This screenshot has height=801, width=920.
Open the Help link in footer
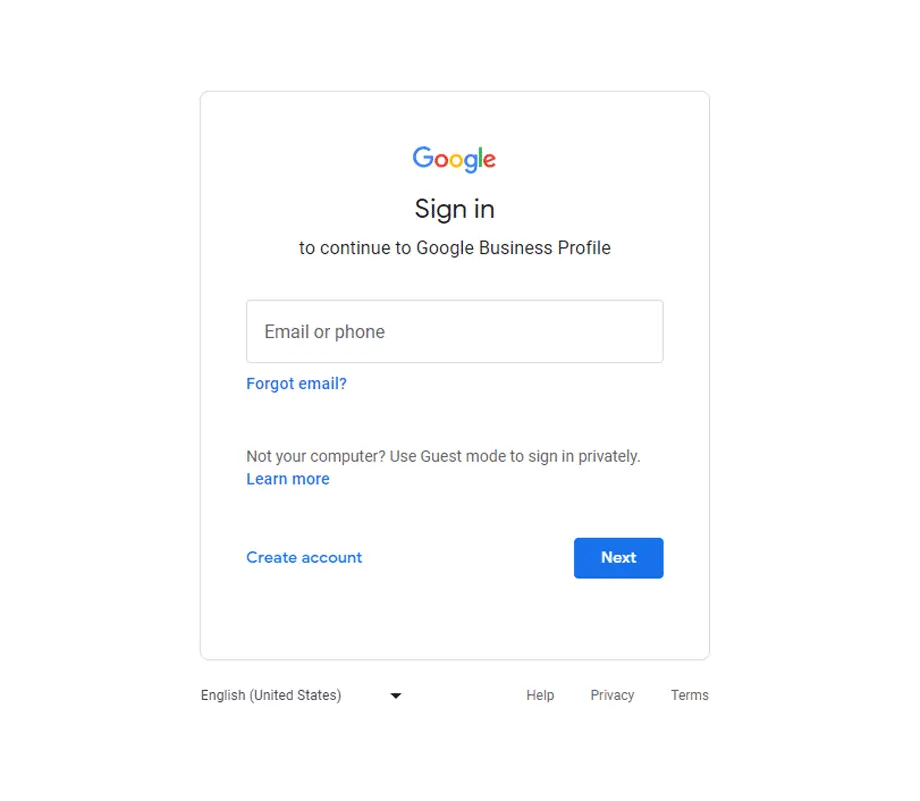[540, 695]
